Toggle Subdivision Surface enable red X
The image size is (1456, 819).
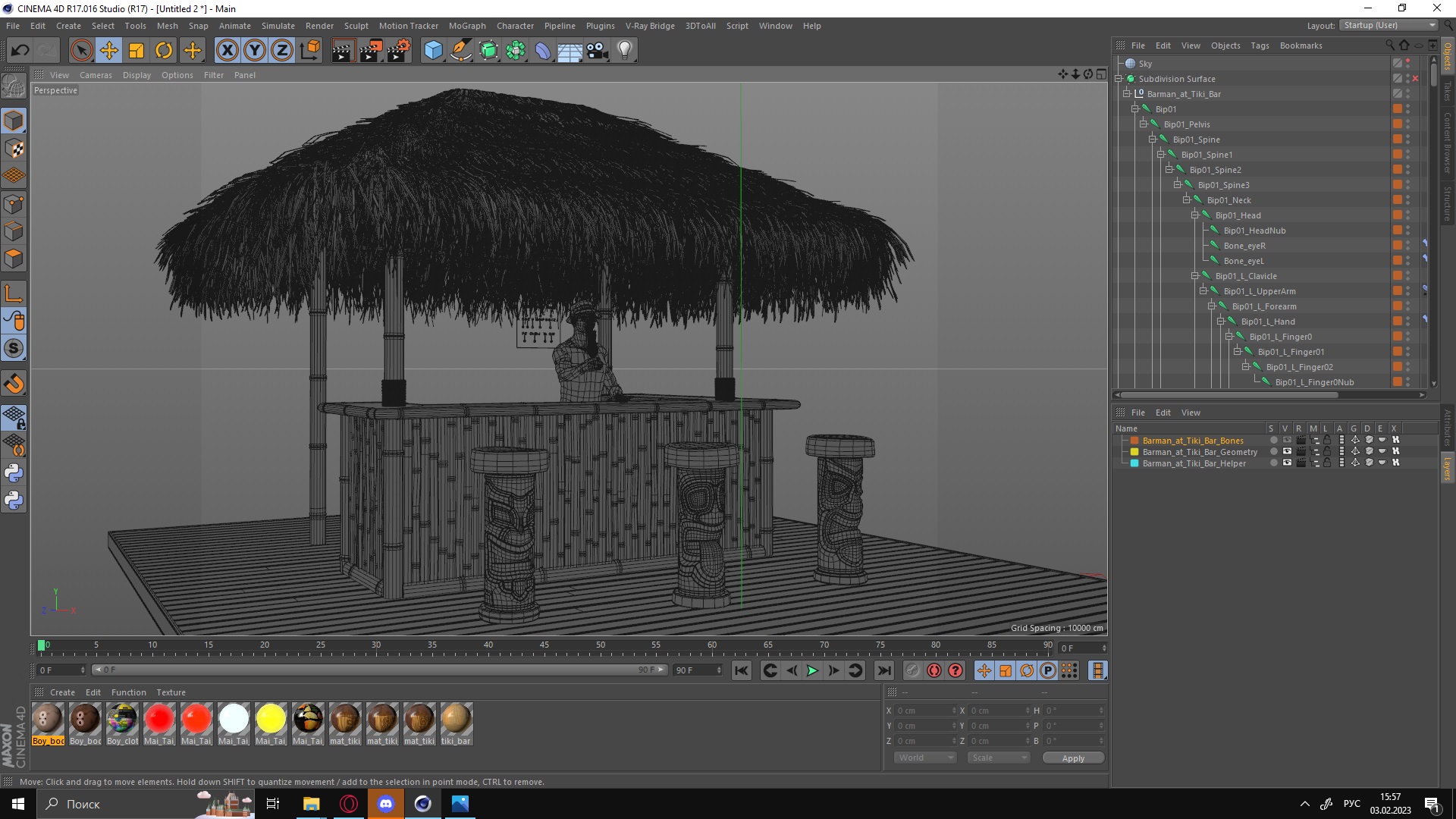point(1415,79)
